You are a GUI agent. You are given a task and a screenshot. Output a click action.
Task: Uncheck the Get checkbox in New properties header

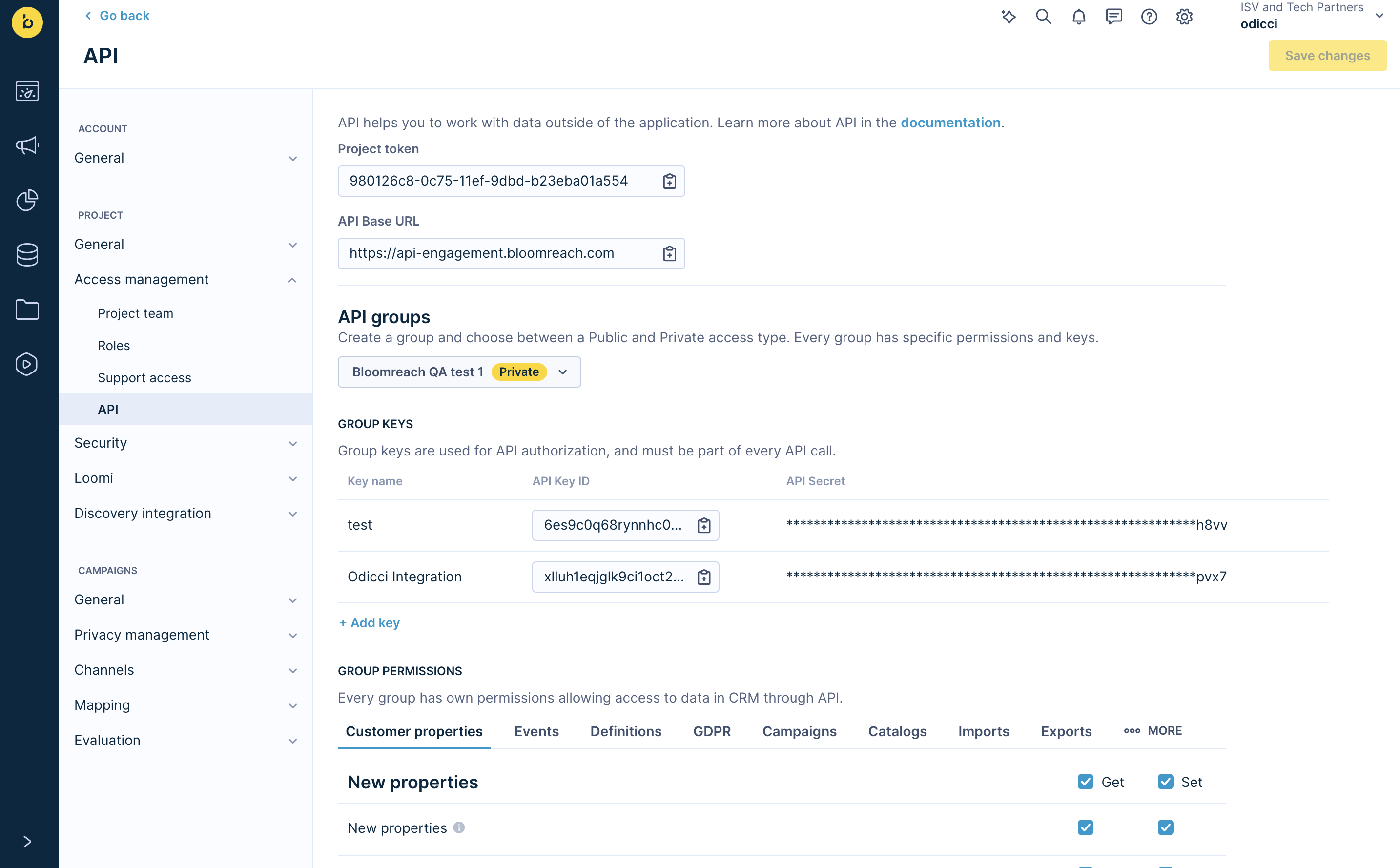click(1085, 782)
